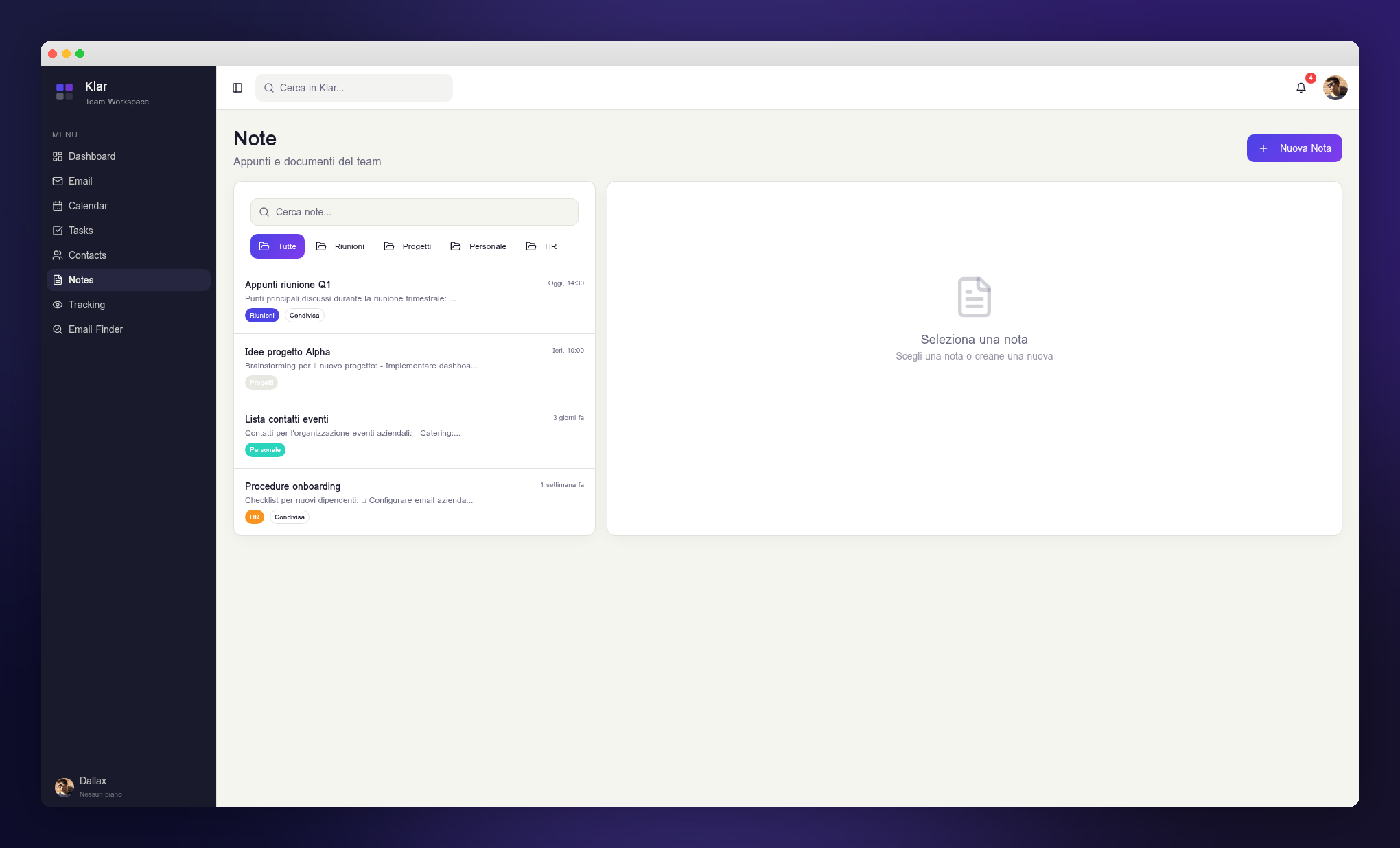Screen dimensions: 1400x848
Task: Filter notes by Progetti folder
Action: click(x=408, y=246)
